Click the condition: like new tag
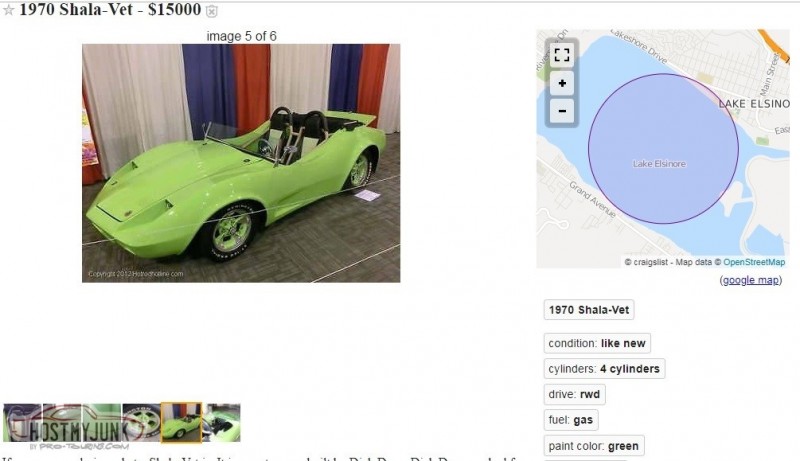This screenshot has width=800, height=461. point(597,343)
